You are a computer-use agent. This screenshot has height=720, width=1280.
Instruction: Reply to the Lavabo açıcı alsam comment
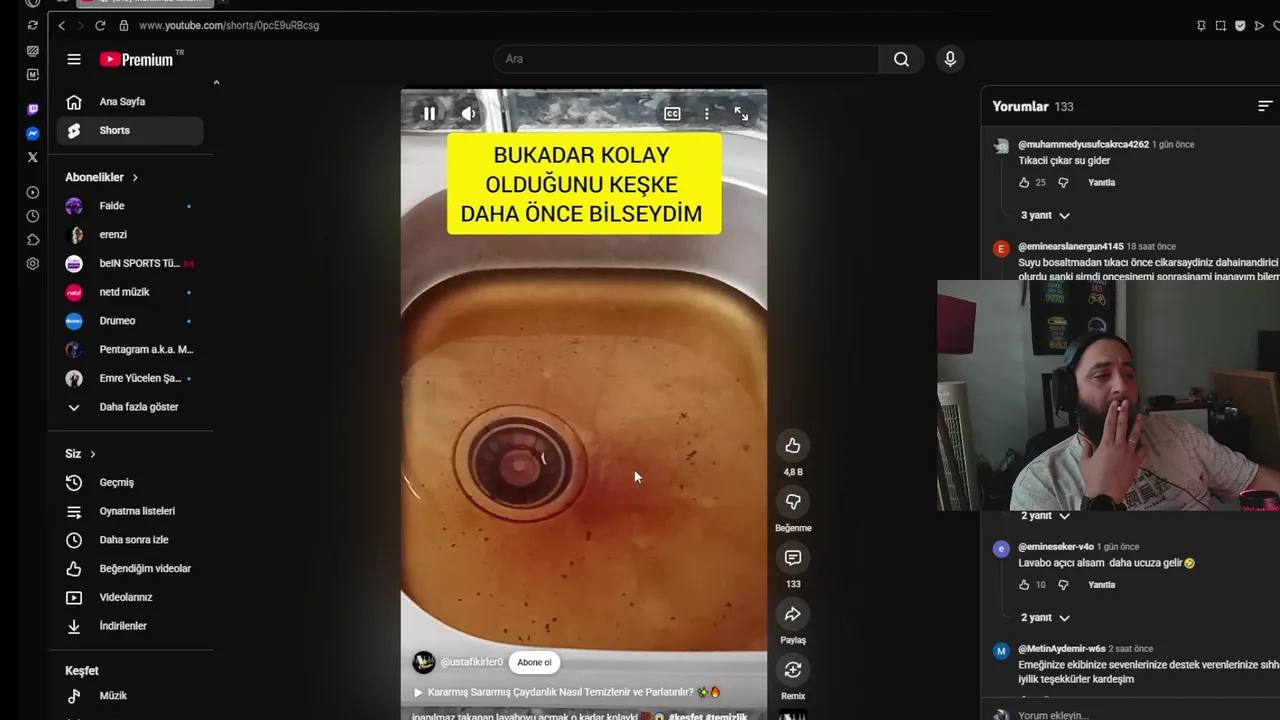[x=1101, y=585]
